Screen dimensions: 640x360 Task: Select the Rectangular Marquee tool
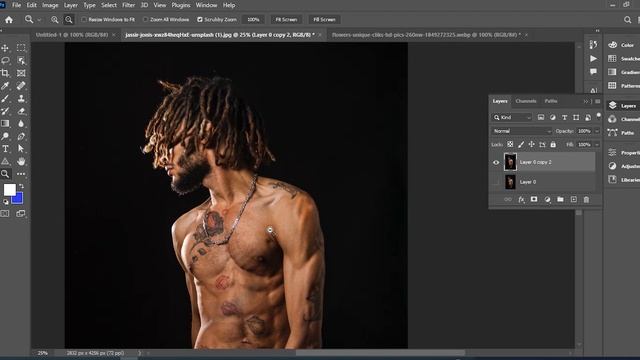pyautogui.click(x=21, y=48)
